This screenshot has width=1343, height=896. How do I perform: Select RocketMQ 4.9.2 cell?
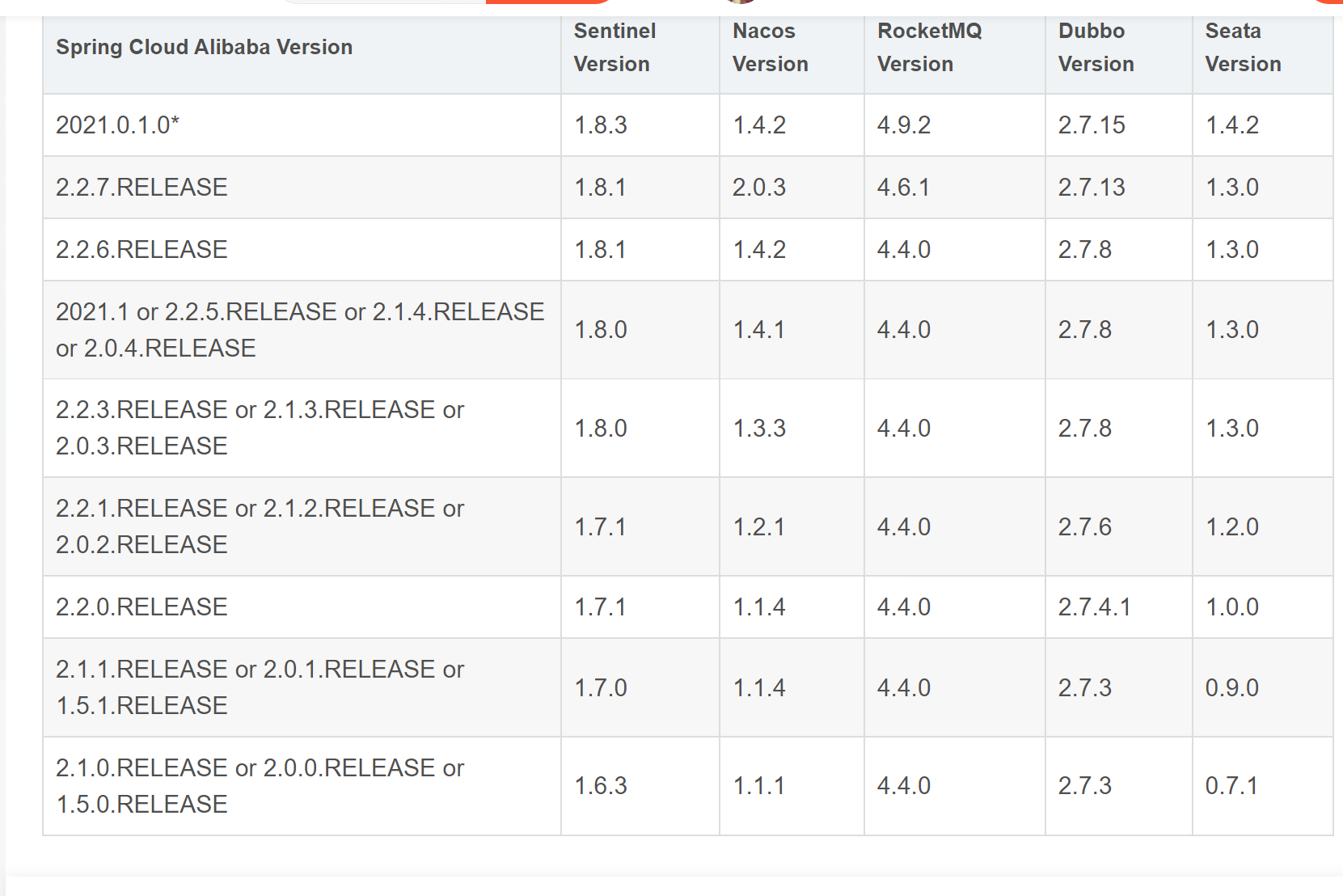955,125
